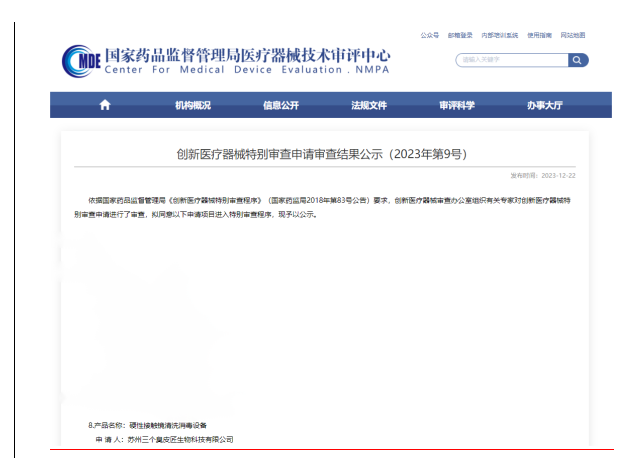This screenshot has width=640, height=464.
Task: Open the 内部培训系统 link
Action: pyautogui.click(x=499, y=35)
